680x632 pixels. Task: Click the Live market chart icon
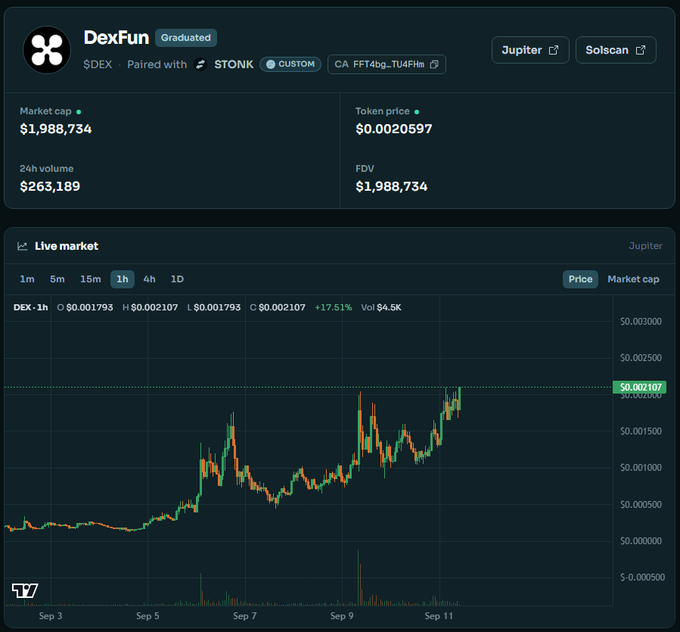(x=22, y=246)
